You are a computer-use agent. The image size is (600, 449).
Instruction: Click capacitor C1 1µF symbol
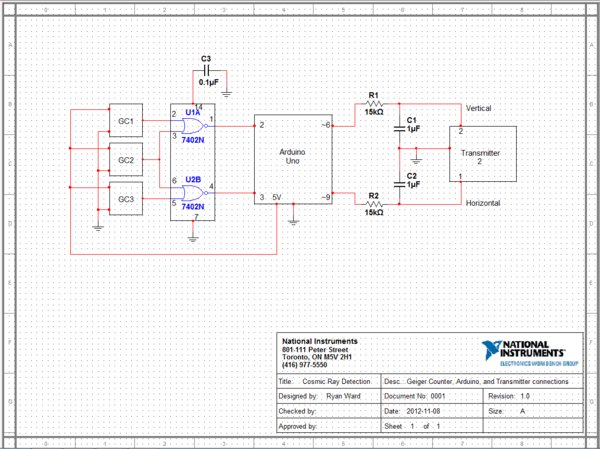[x=399, y=129]
